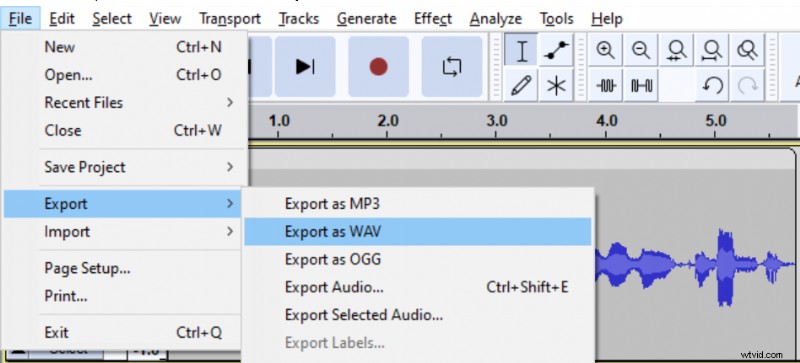The image size is (800, 363).
Task: Toggle the Loop playback button
Action: (x=452, y=66)
